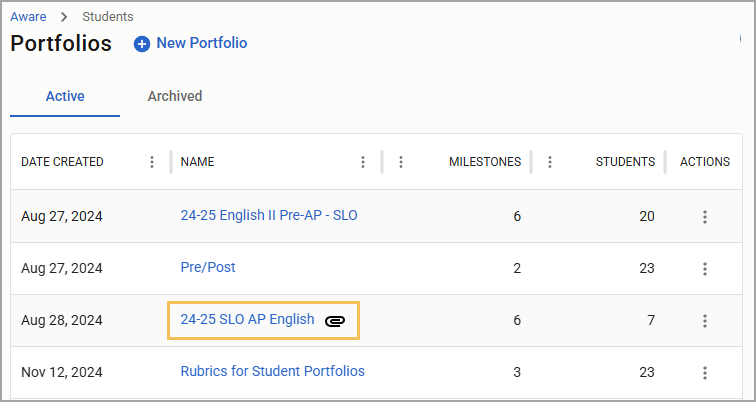This screenshot has width=756, height=402.
Task: Open the Pre/Post portfolio link
Action: (x=208, y=267)
